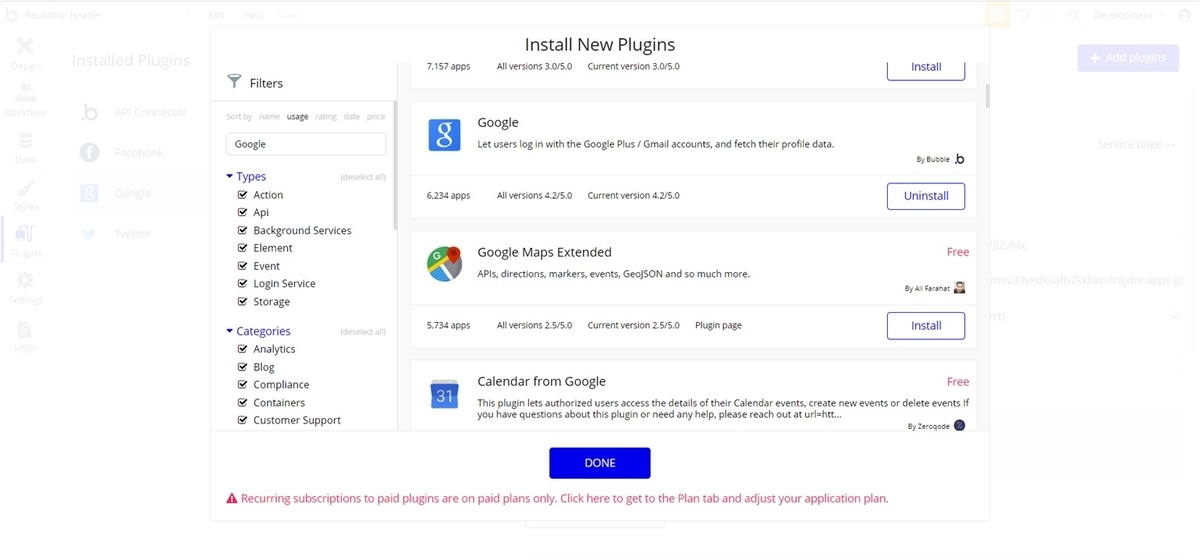Click the undo arrow icon in top bar
1200x560 pixels.
click(1024, 15)
